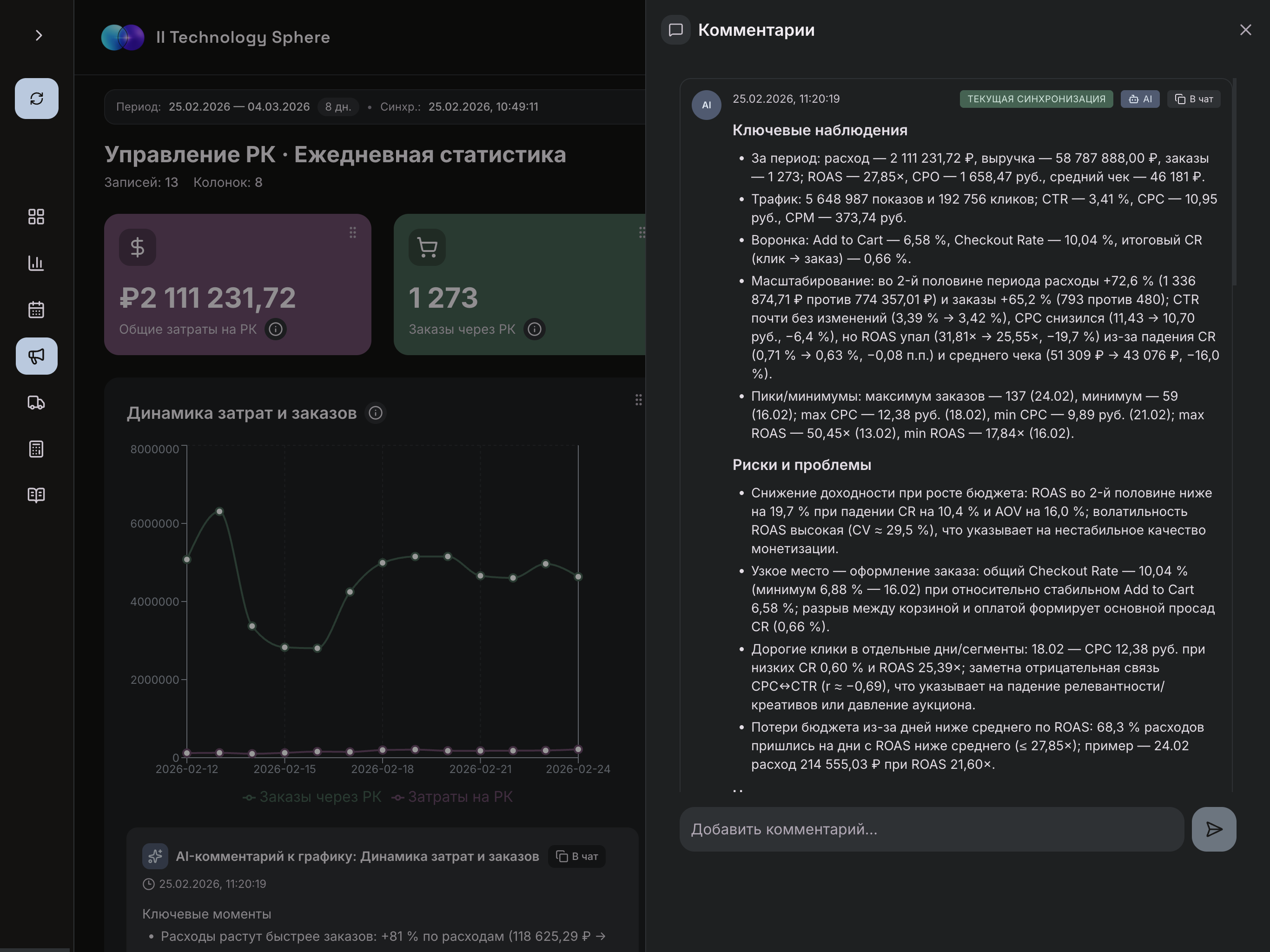The width and height of the screenshot is (1270, 952).
Task: Open the dashboard grid view from sidebar
Action: [x=36, y=217]
